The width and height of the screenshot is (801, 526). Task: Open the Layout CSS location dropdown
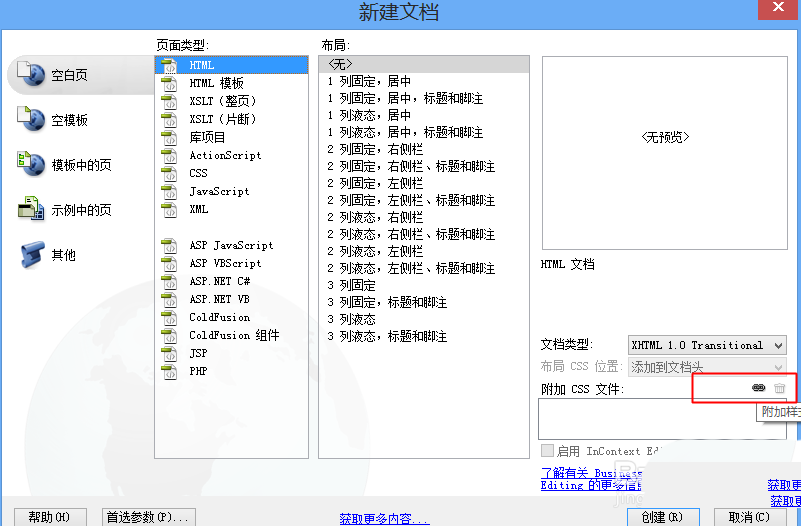(708, 367)
